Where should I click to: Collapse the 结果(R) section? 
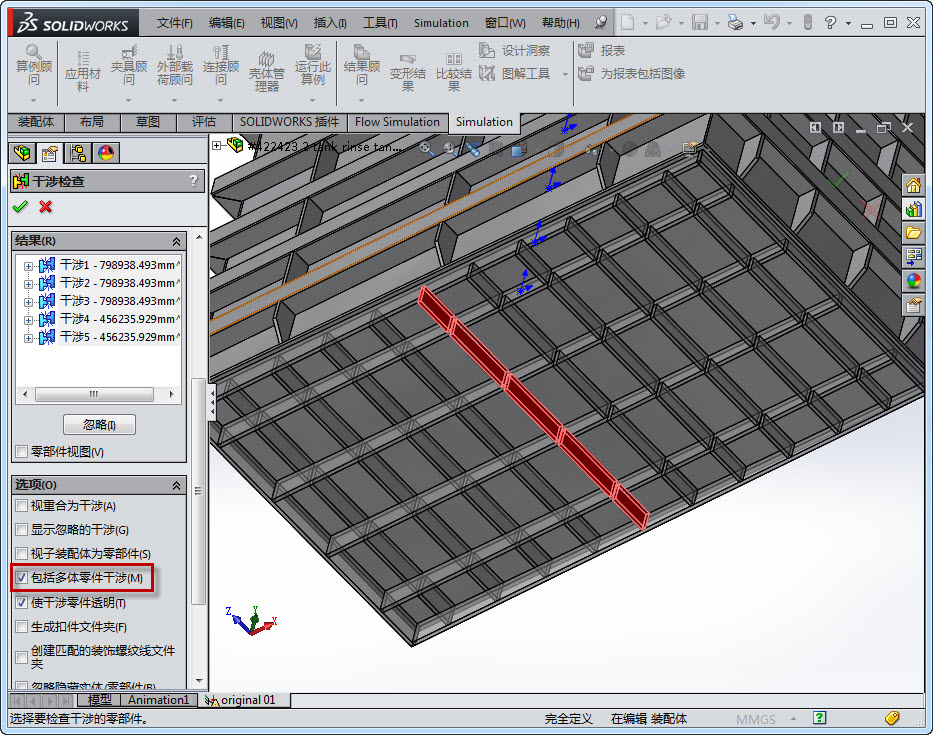(177, 241)
